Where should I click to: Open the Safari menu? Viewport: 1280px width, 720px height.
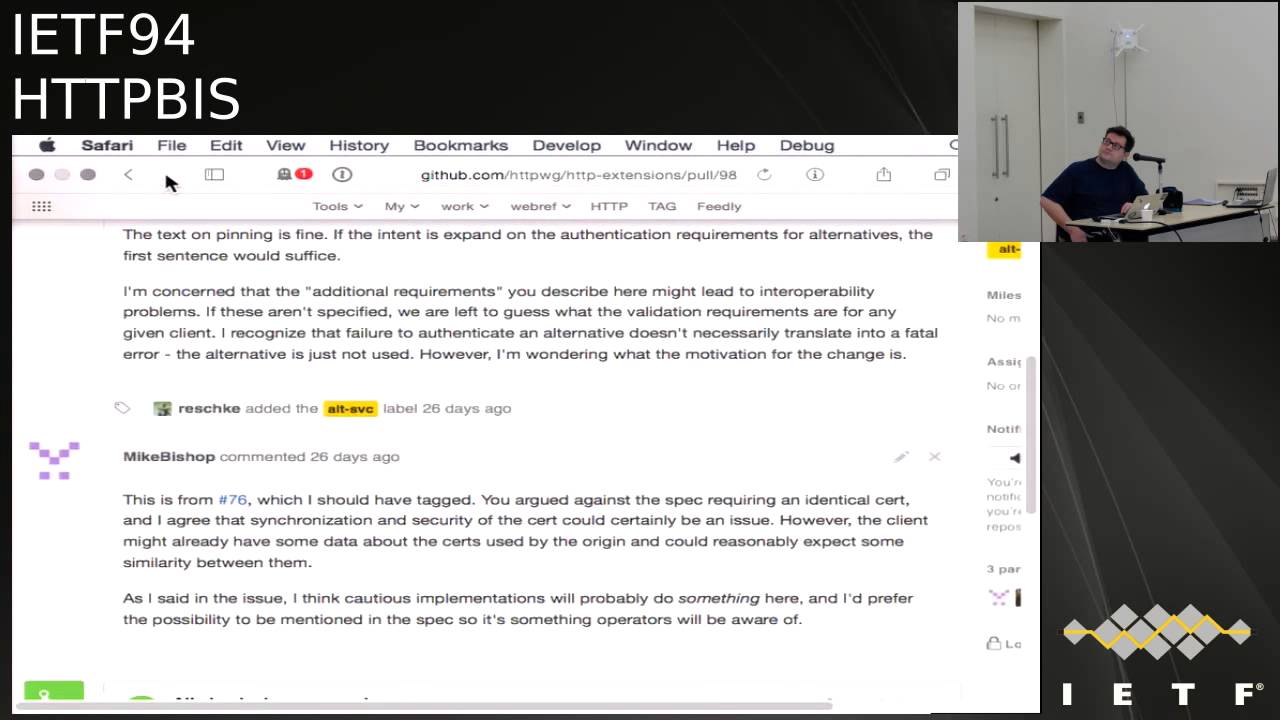tap(107, 145)
